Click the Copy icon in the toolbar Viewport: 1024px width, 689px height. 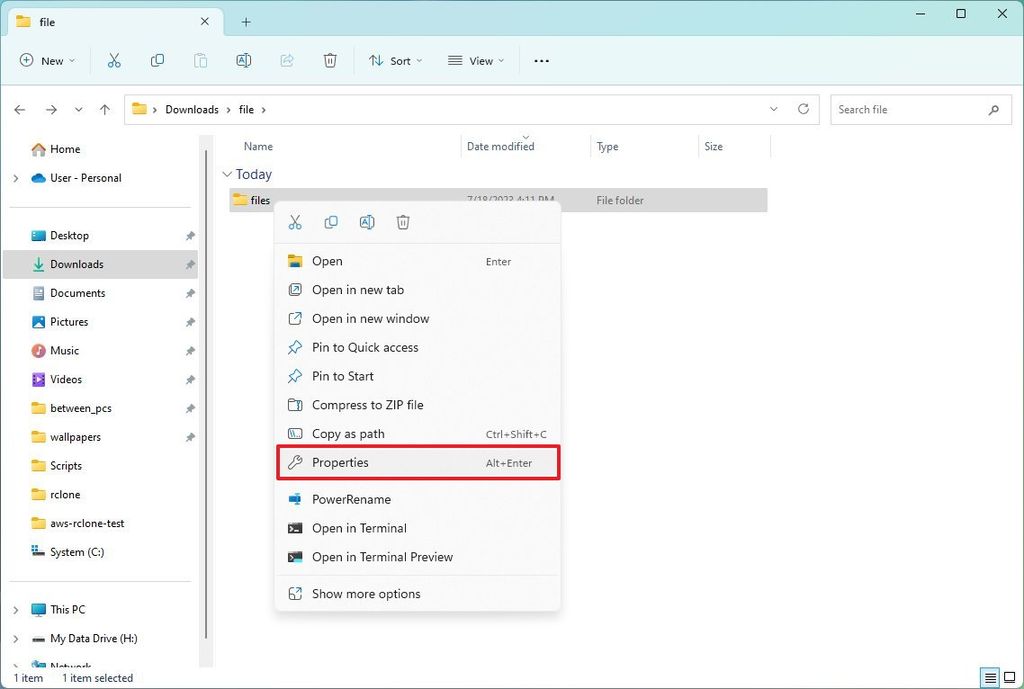pyautogui.click(x=157, y=60)
